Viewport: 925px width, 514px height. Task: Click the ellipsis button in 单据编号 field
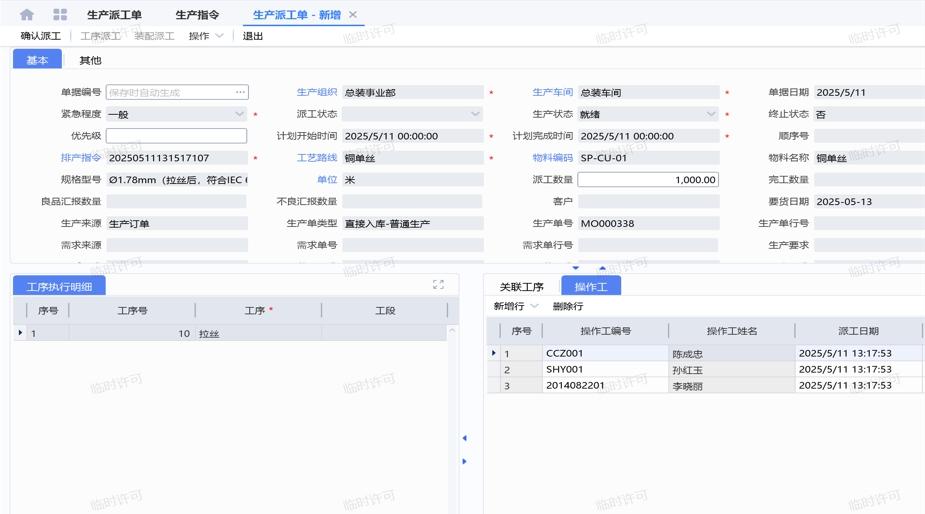pyautogui.click(x=240, y=92)
